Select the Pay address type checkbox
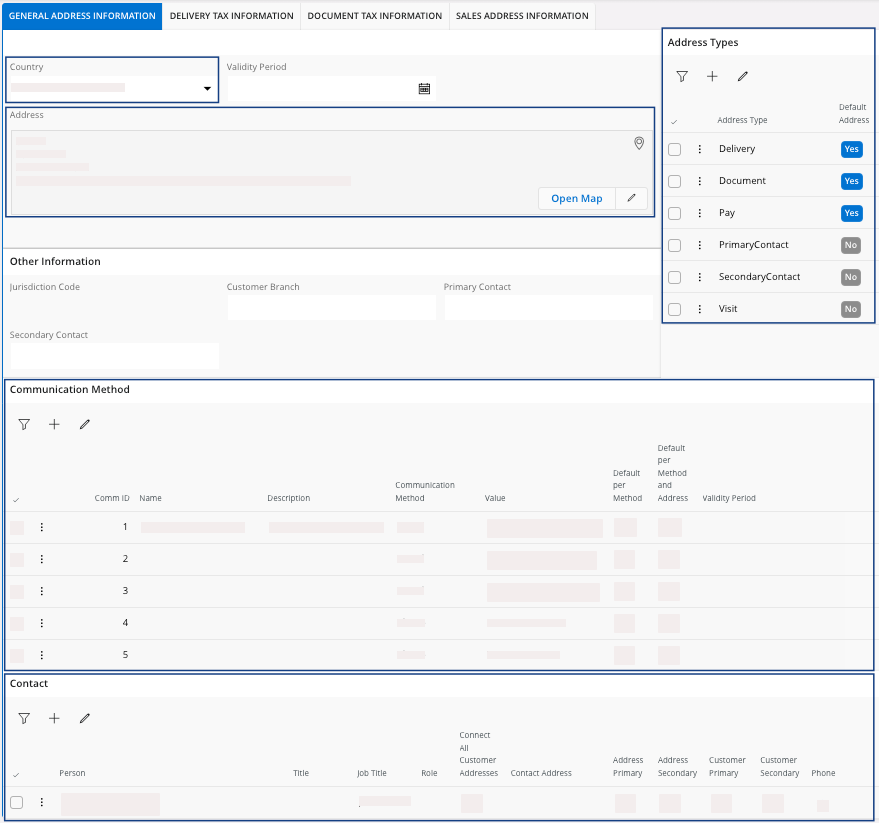This screenshot has height=824, width=881. tap(675, 213)
